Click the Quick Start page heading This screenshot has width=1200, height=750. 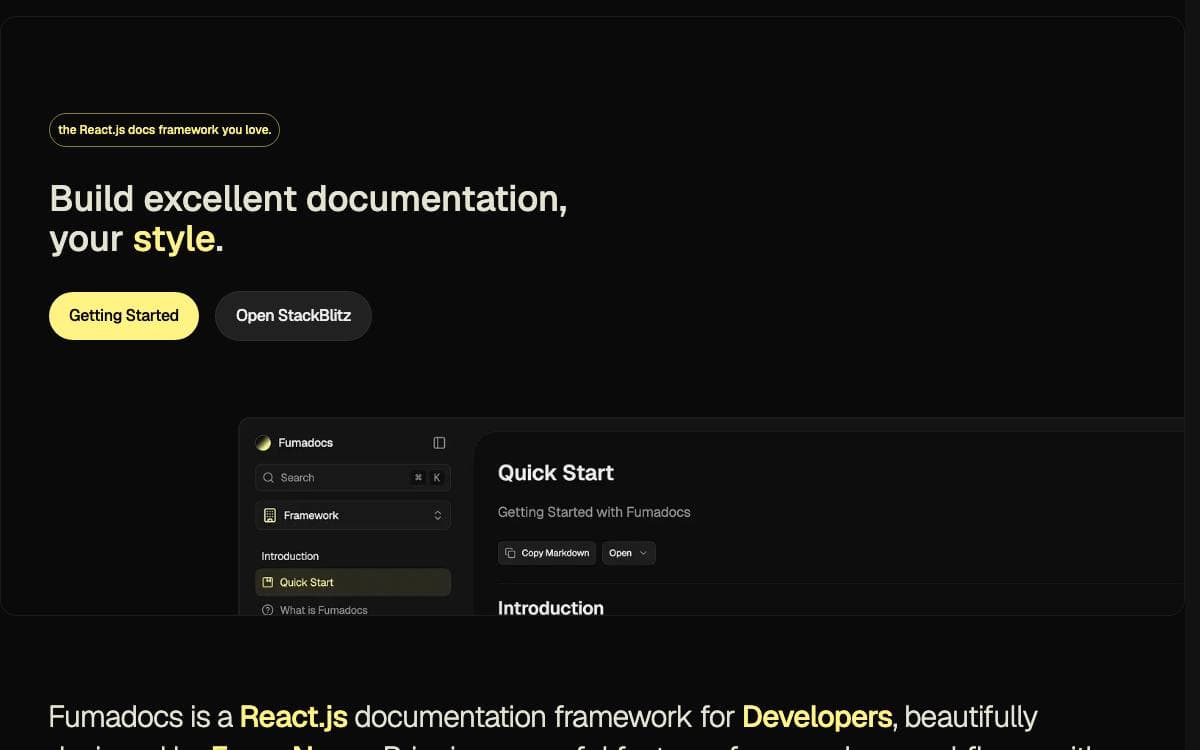[x=556, y=473]
